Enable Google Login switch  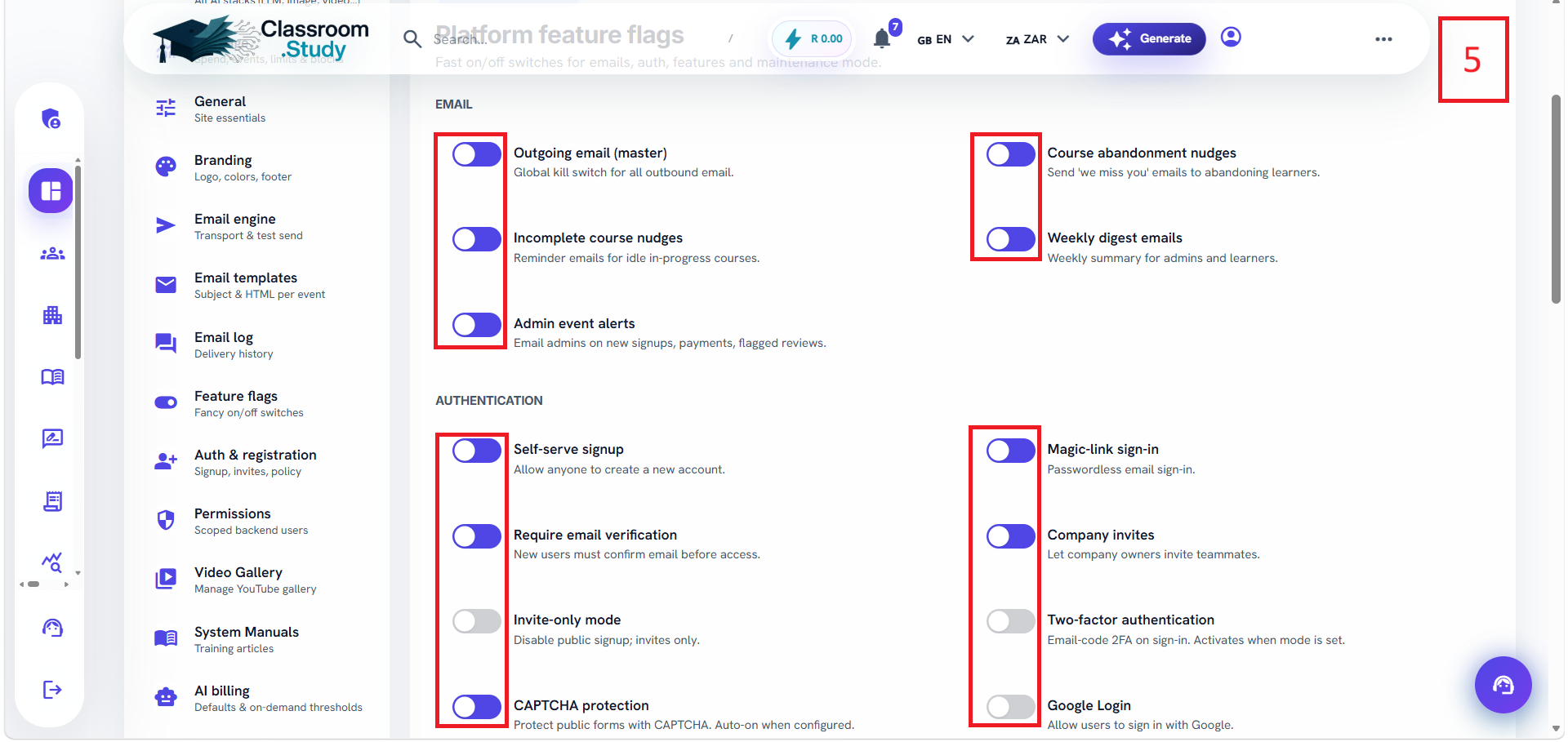tap(1011, 707)
